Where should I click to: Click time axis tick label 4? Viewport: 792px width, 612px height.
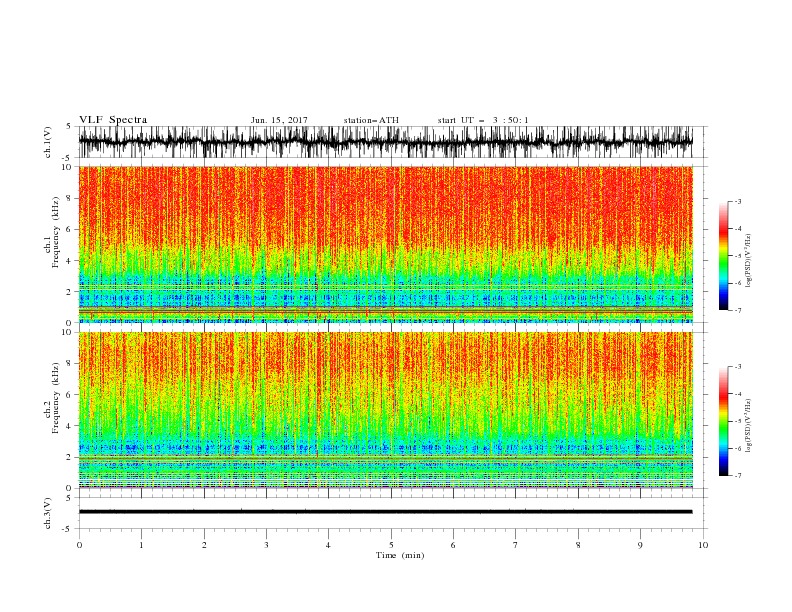(328, 545)
